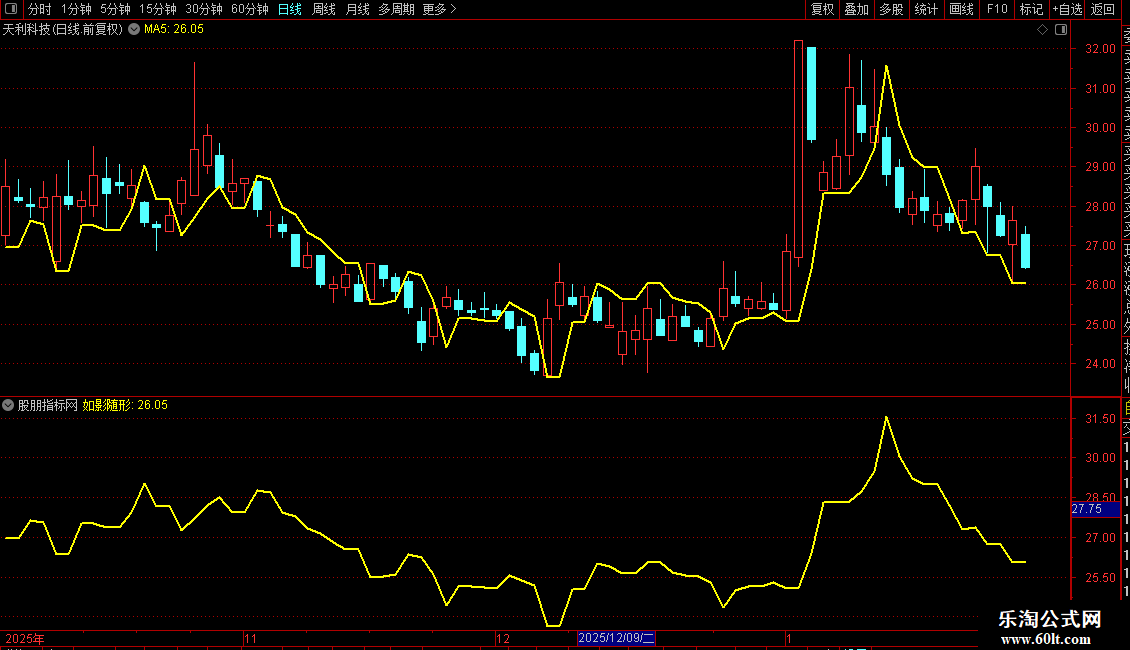Click the 12 month marker on time axis
Viewport: 1130px width, 650px height.
pos(502,638)
